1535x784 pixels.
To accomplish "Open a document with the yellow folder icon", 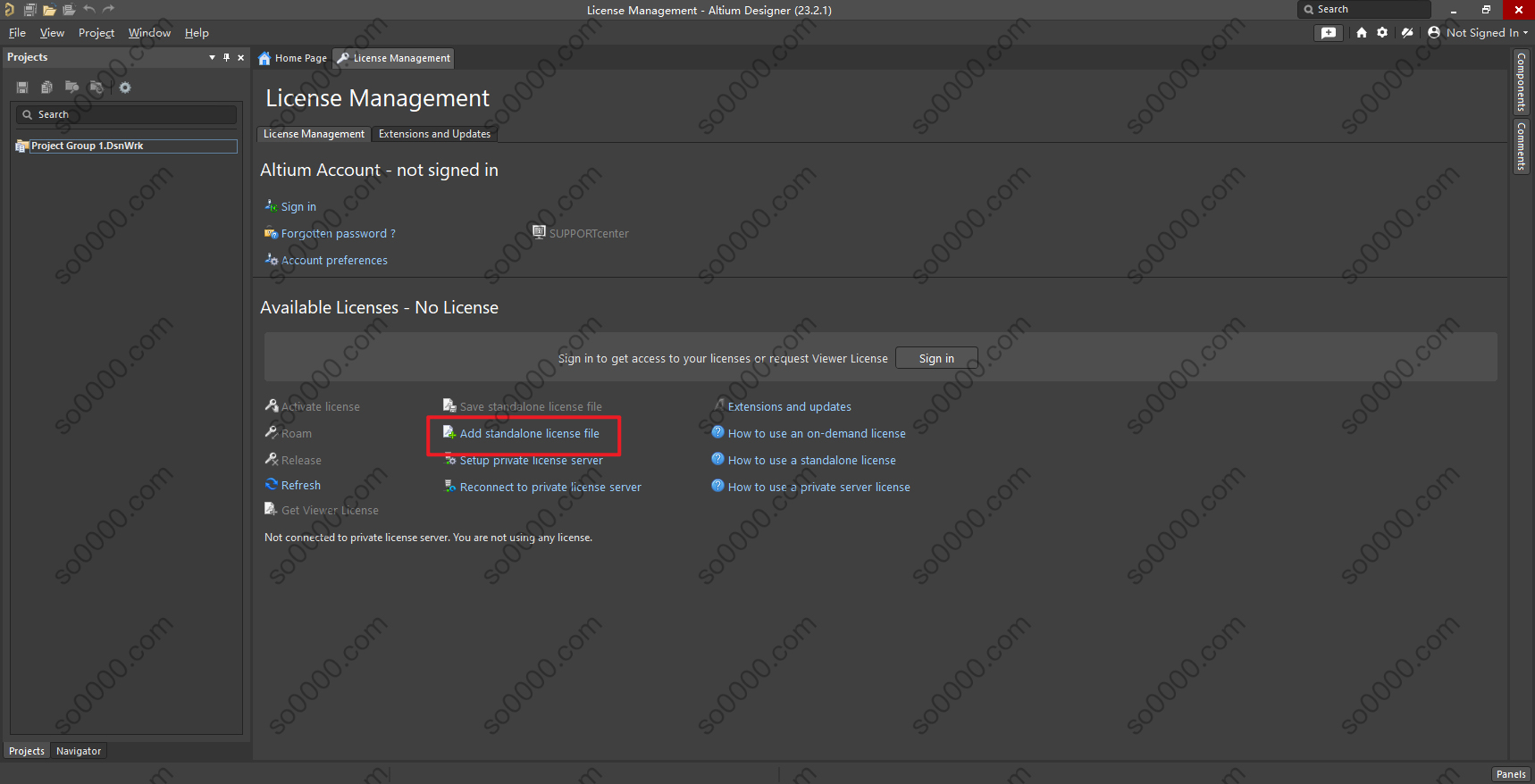I will [x=49, y=10].
